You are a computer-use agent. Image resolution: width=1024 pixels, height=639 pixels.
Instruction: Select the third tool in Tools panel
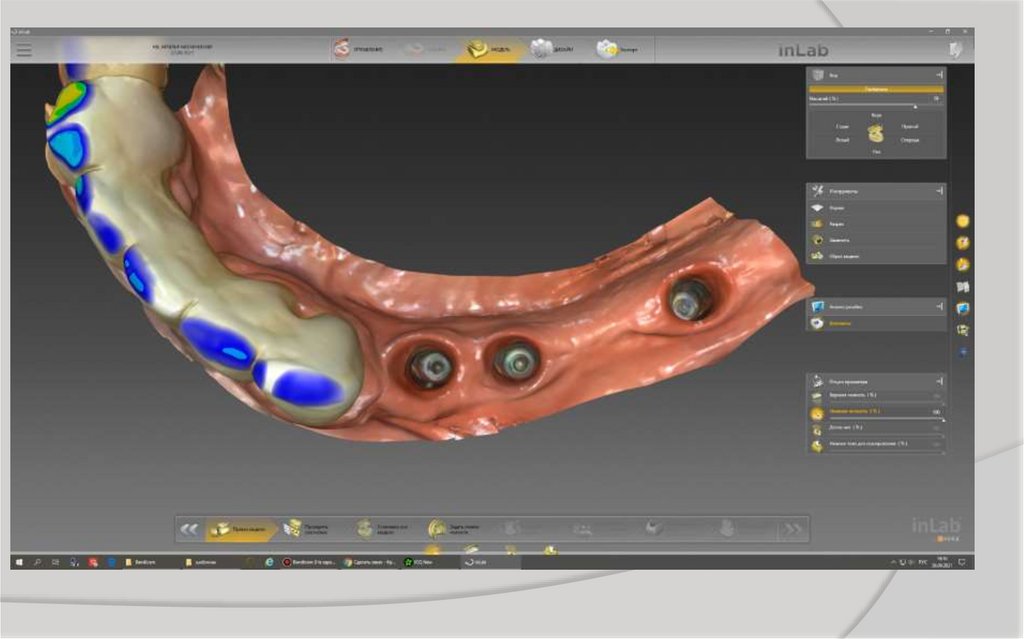pos(818,240)
